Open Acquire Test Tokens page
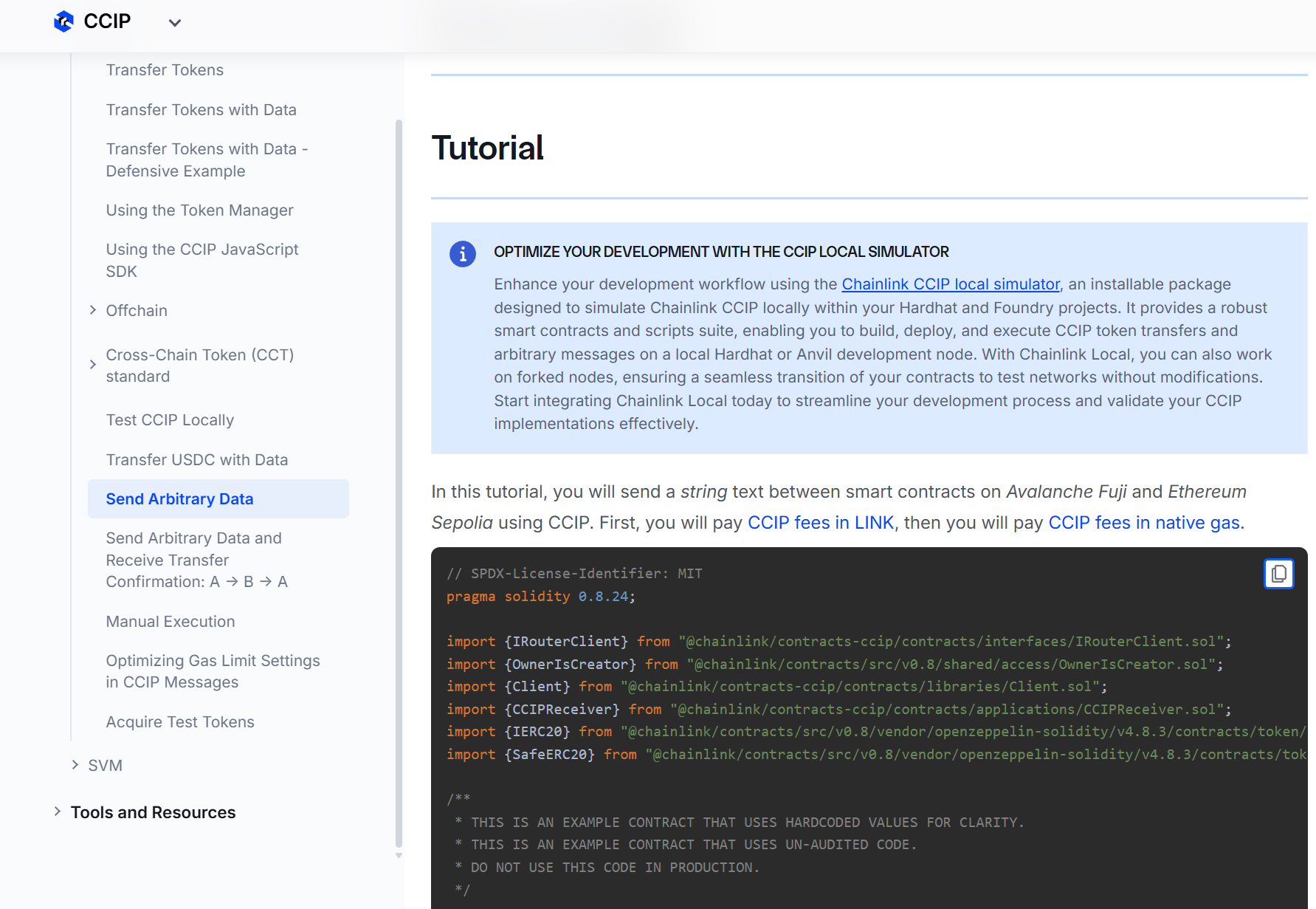The height and width of the screenshot is (909, 1316). 180,722
